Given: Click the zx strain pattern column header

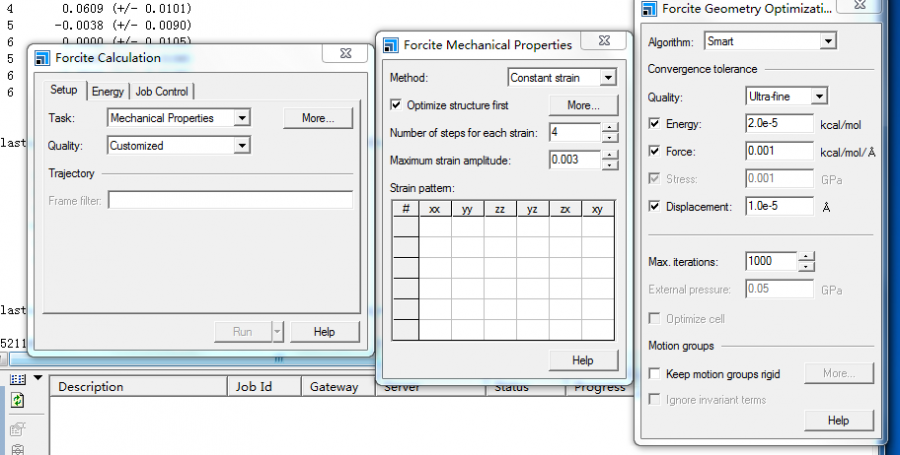Looking at the screenshot, I should 565,209.
